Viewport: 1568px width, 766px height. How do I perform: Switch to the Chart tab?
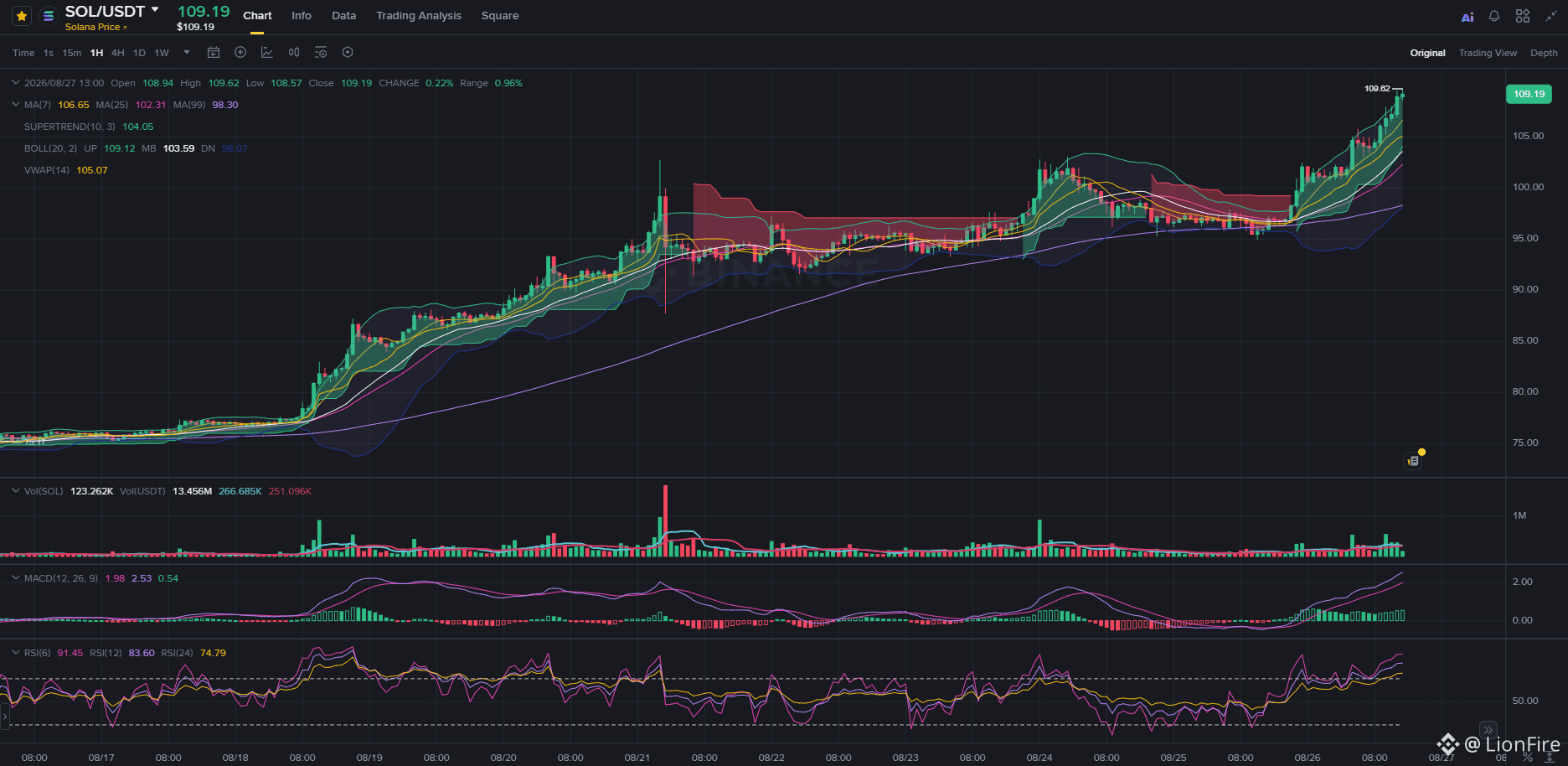pos(257,15)
